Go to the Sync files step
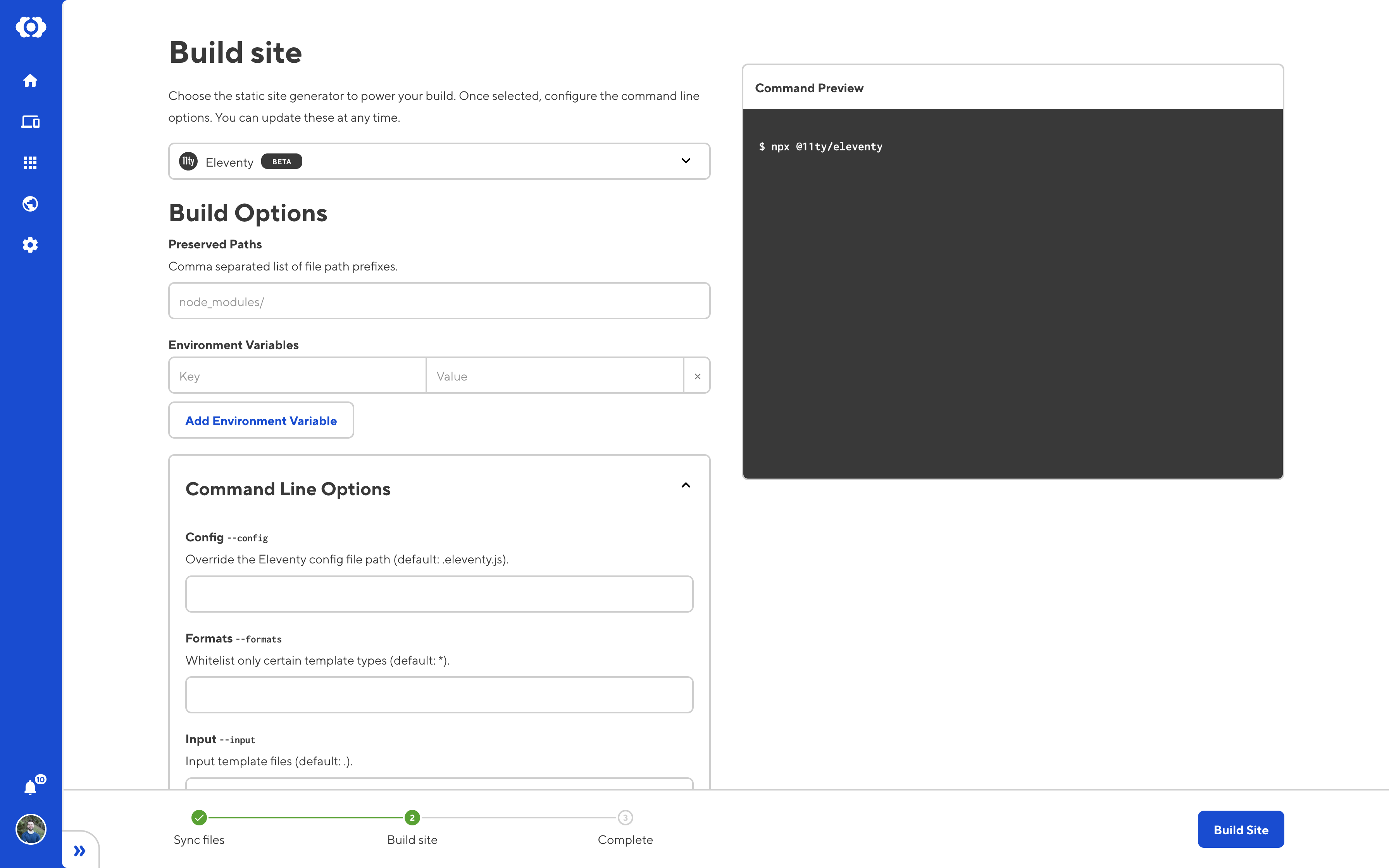Viewport: 1389px width, 868px height. pyautogui.click(x=199, y=818)
